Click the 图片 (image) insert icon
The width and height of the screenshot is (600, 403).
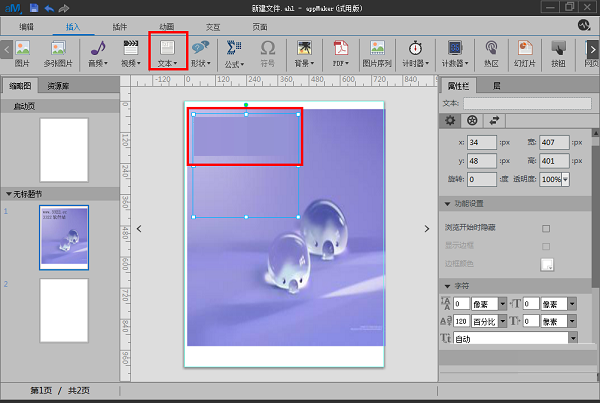coord(22,50)
